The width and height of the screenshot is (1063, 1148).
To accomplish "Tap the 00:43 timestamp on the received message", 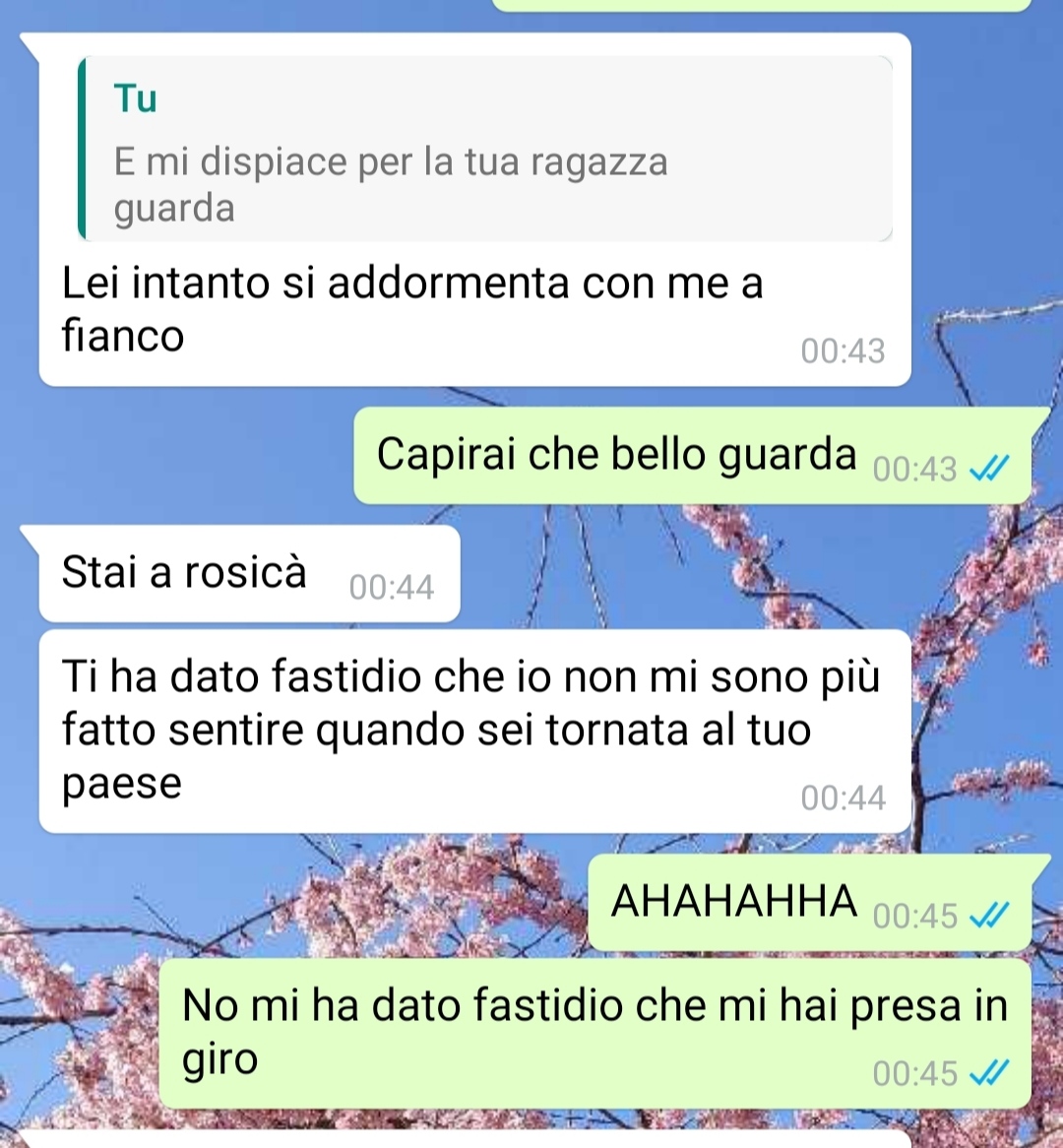I will pyautogui.click(x=843, y=351).
